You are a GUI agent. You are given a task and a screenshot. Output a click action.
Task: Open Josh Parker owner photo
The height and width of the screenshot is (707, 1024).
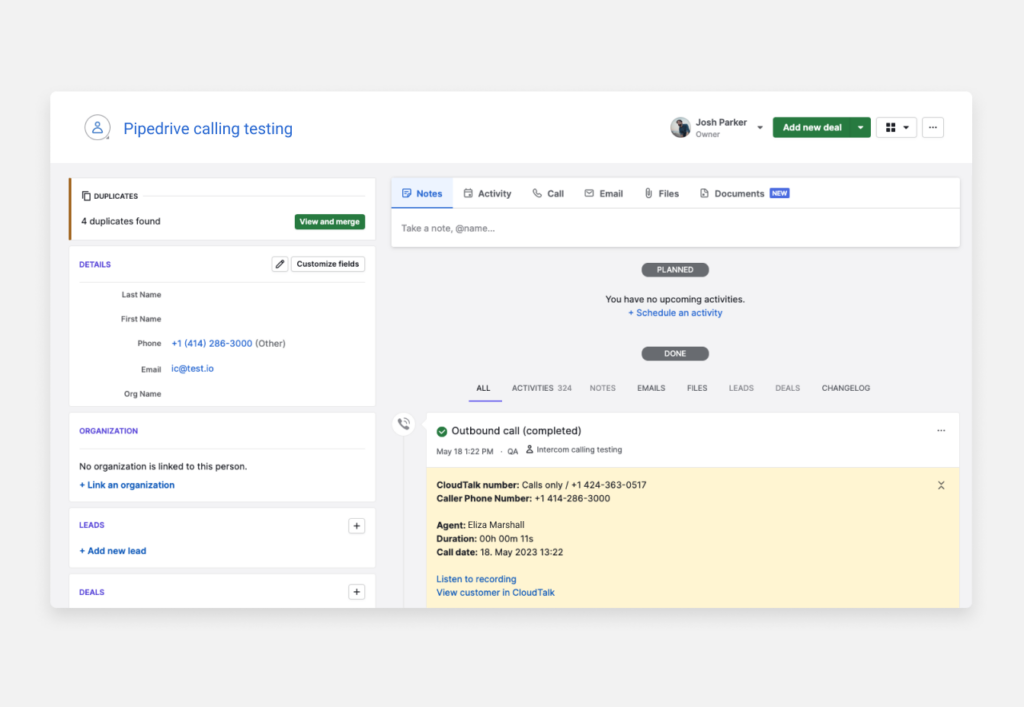point(680,127)
